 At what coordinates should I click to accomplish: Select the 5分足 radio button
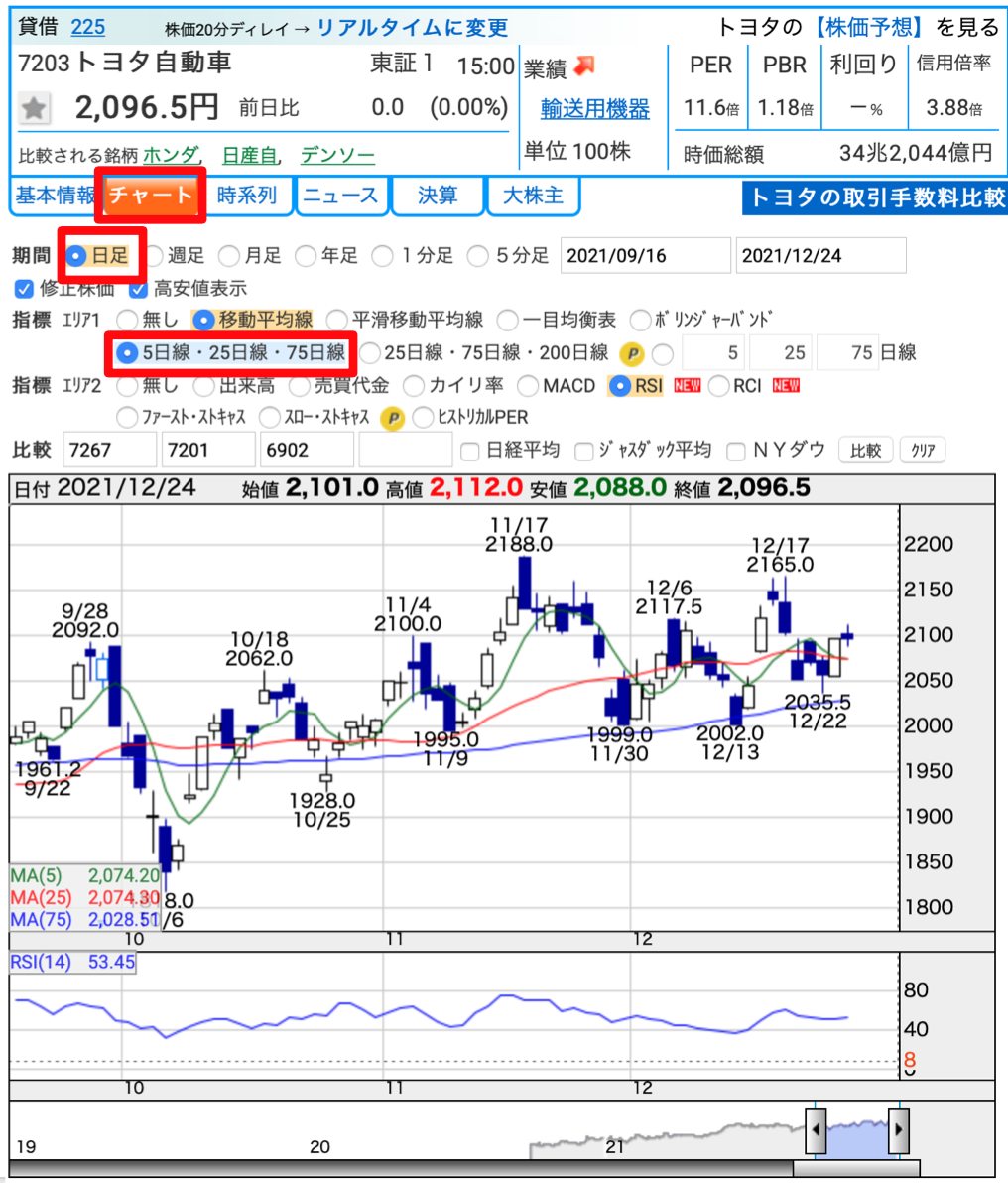click(x=477, y=256)
